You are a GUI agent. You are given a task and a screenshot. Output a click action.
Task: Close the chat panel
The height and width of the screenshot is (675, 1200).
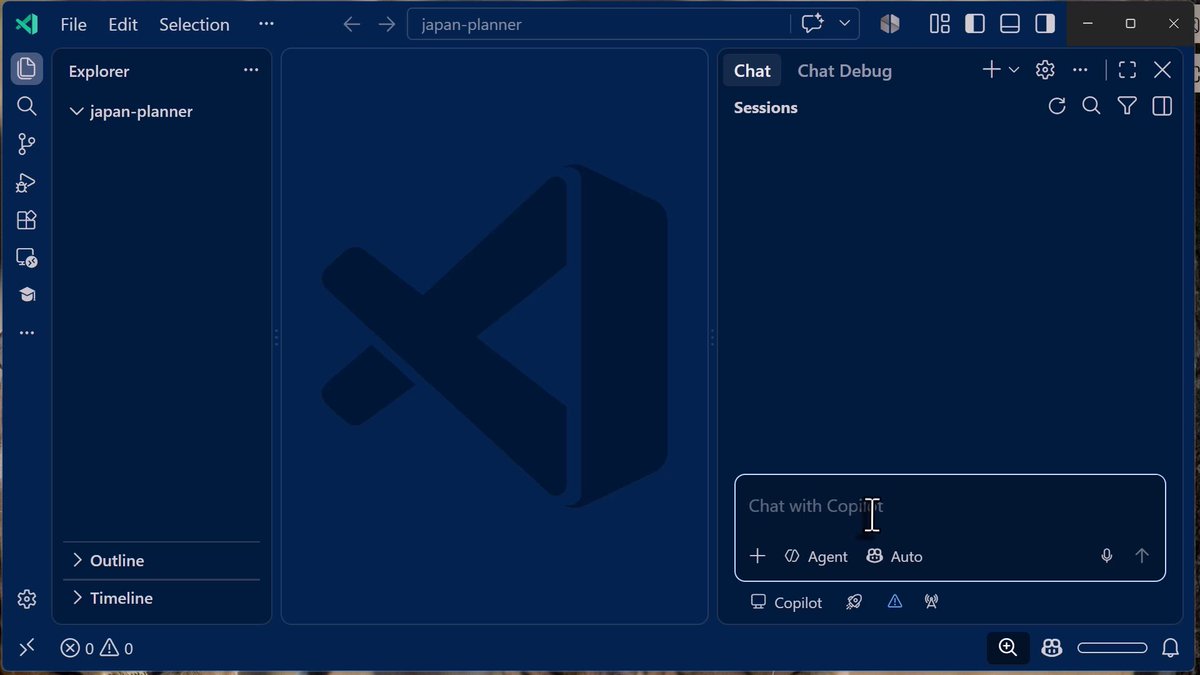pos(1162,70)
